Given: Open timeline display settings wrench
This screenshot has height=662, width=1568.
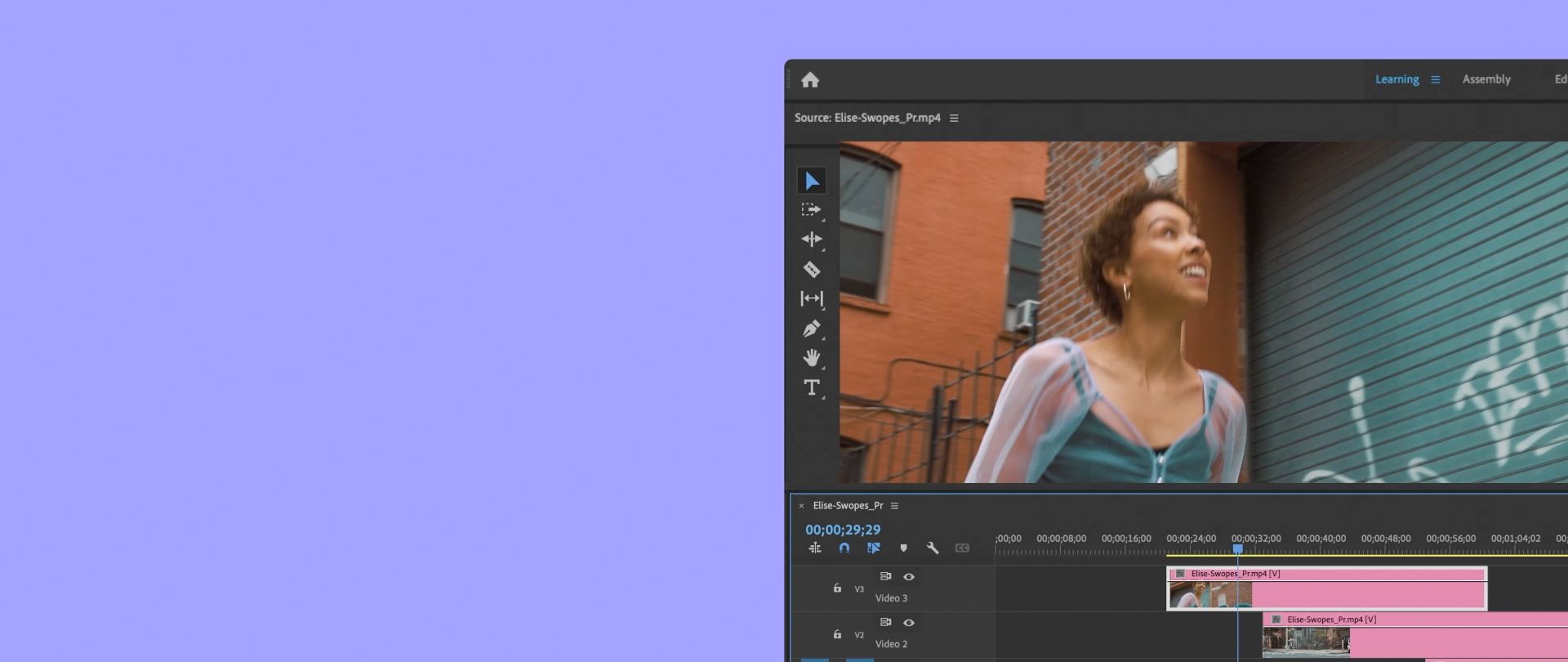Looking at the screenshot, I should tap(932, 548).
